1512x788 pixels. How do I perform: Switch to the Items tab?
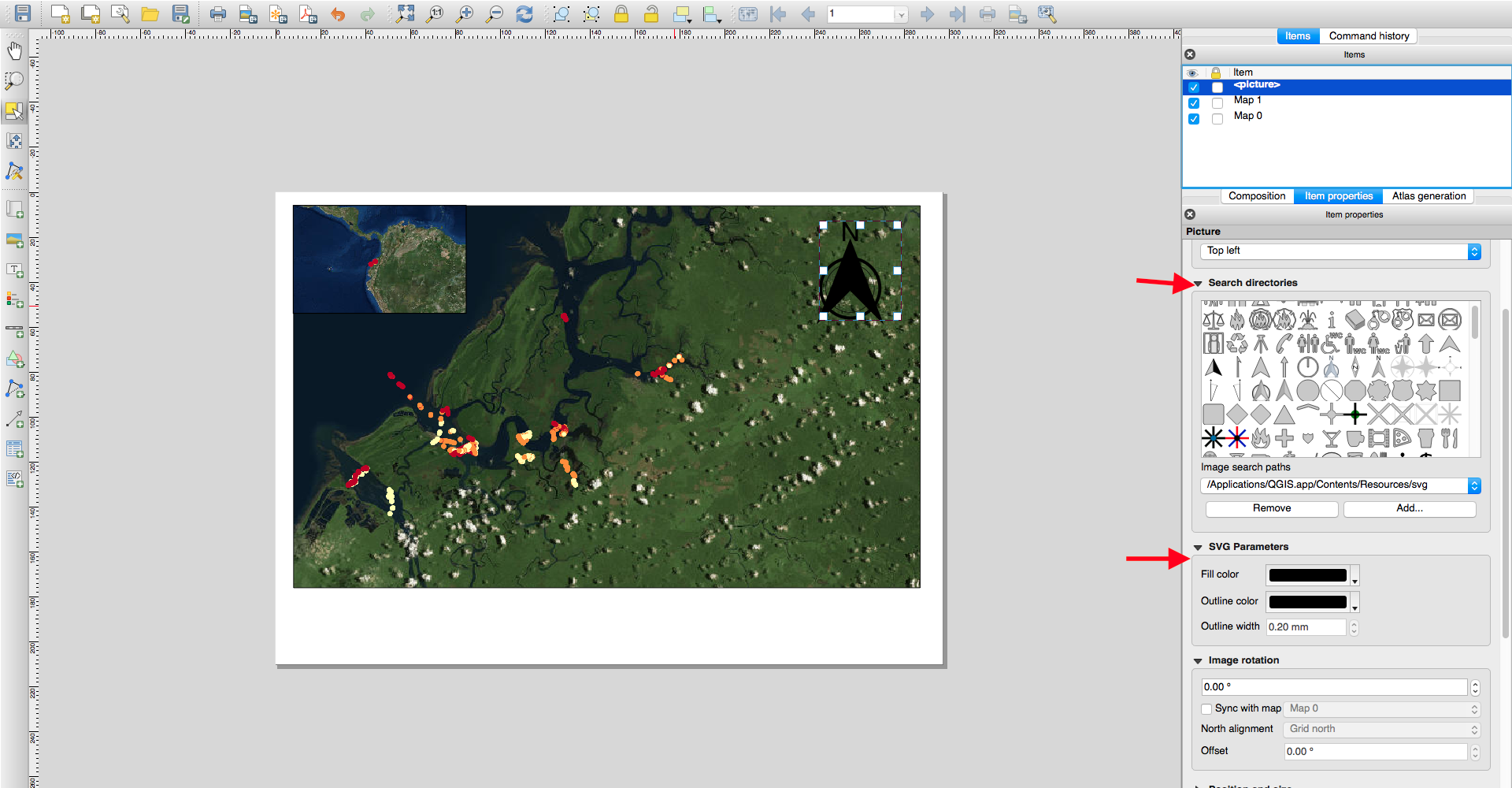pos(1298,36)
